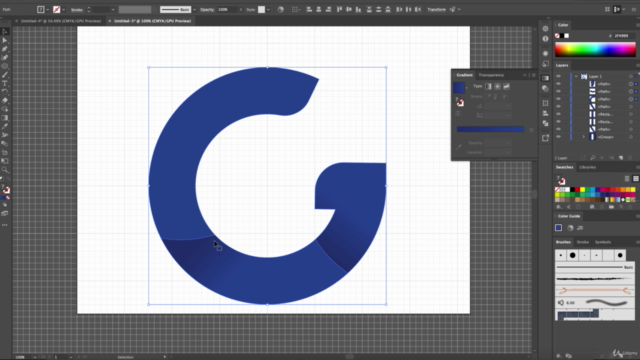Open the Arrange Documents icon
The image size is (640, 360).
(607, 9)
